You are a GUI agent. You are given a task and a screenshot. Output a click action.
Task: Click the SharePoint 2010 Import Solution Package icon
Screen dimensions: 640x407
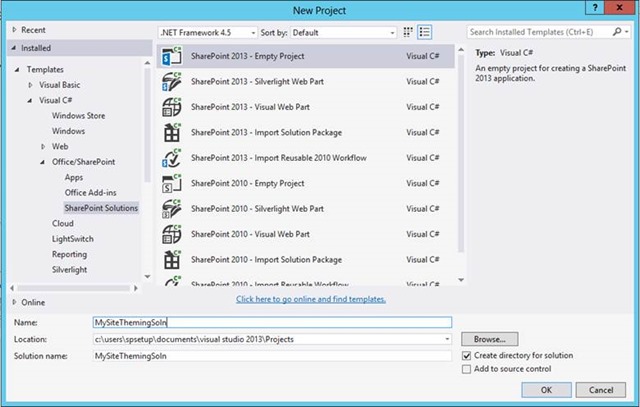[x=171, y=260]
